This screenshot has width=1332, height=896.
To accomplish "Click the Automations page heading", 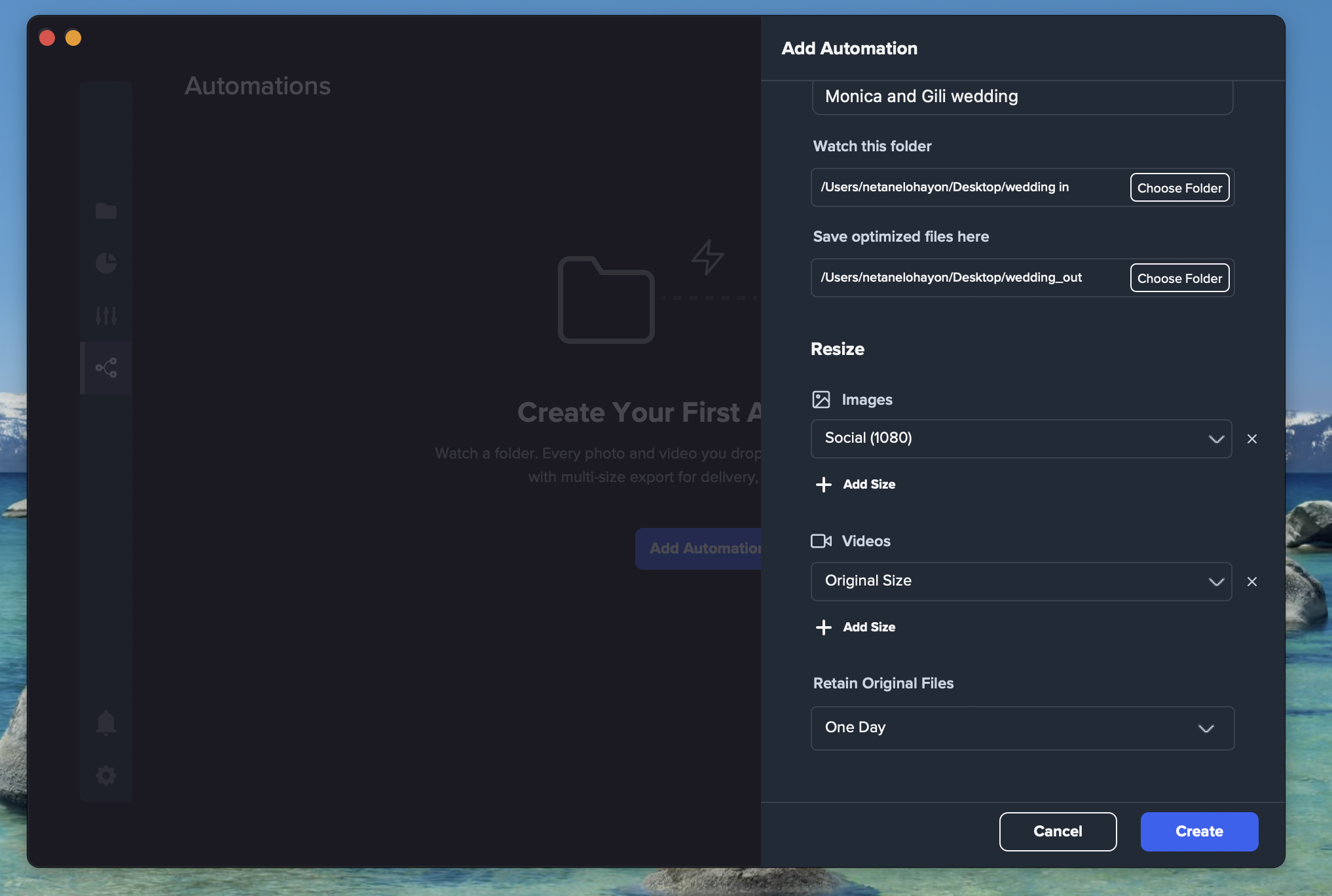I will tap(258, 86).
